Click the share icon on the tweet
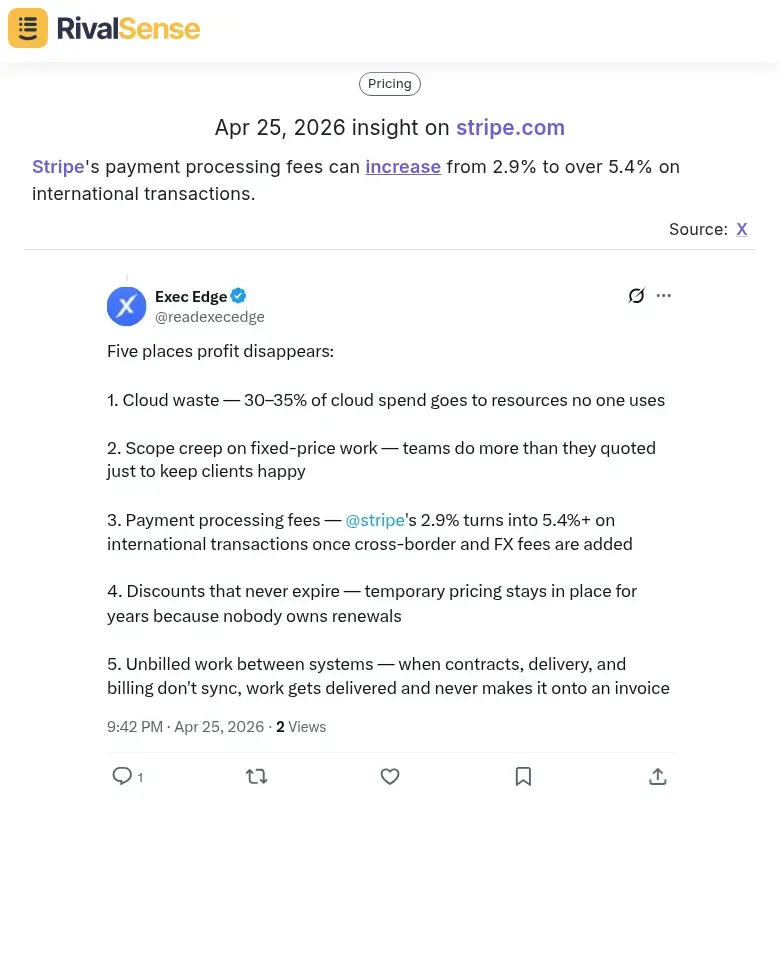This screenshot has width=780, height=960. pos(657,776)
